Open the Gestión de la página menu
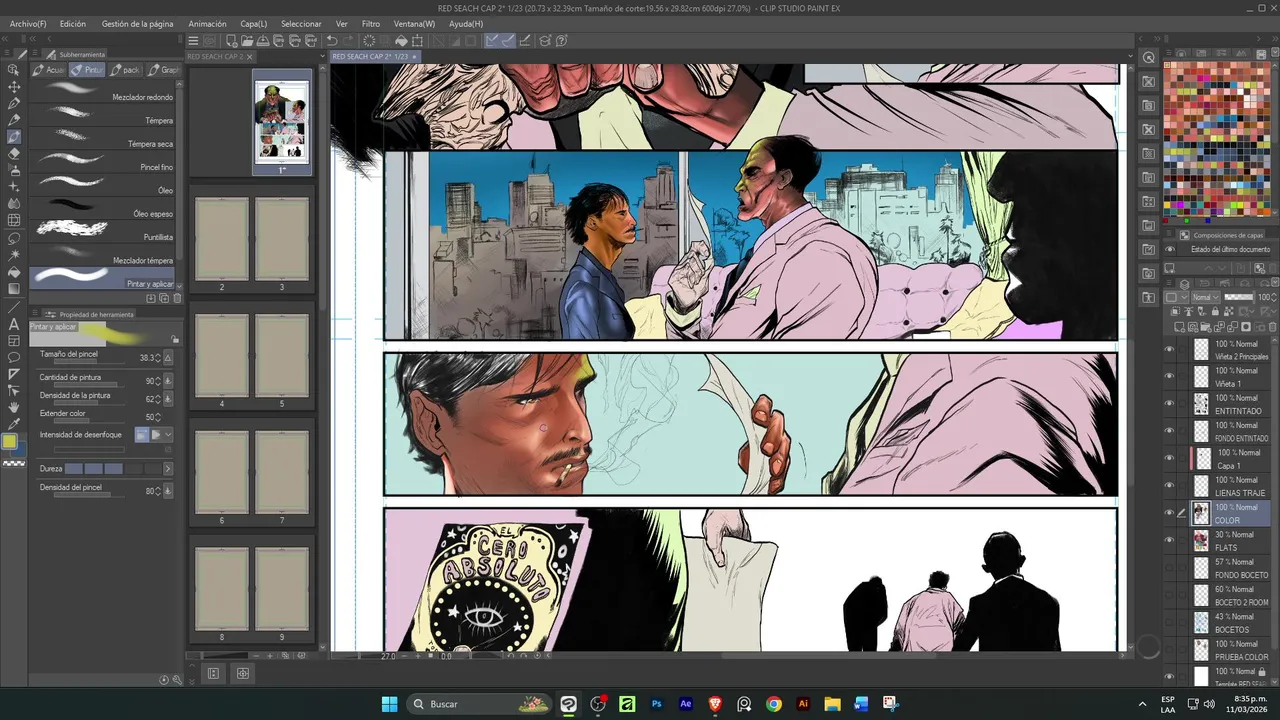The image size is (1280, 720). pyautogui.click(x=137, y=23)
